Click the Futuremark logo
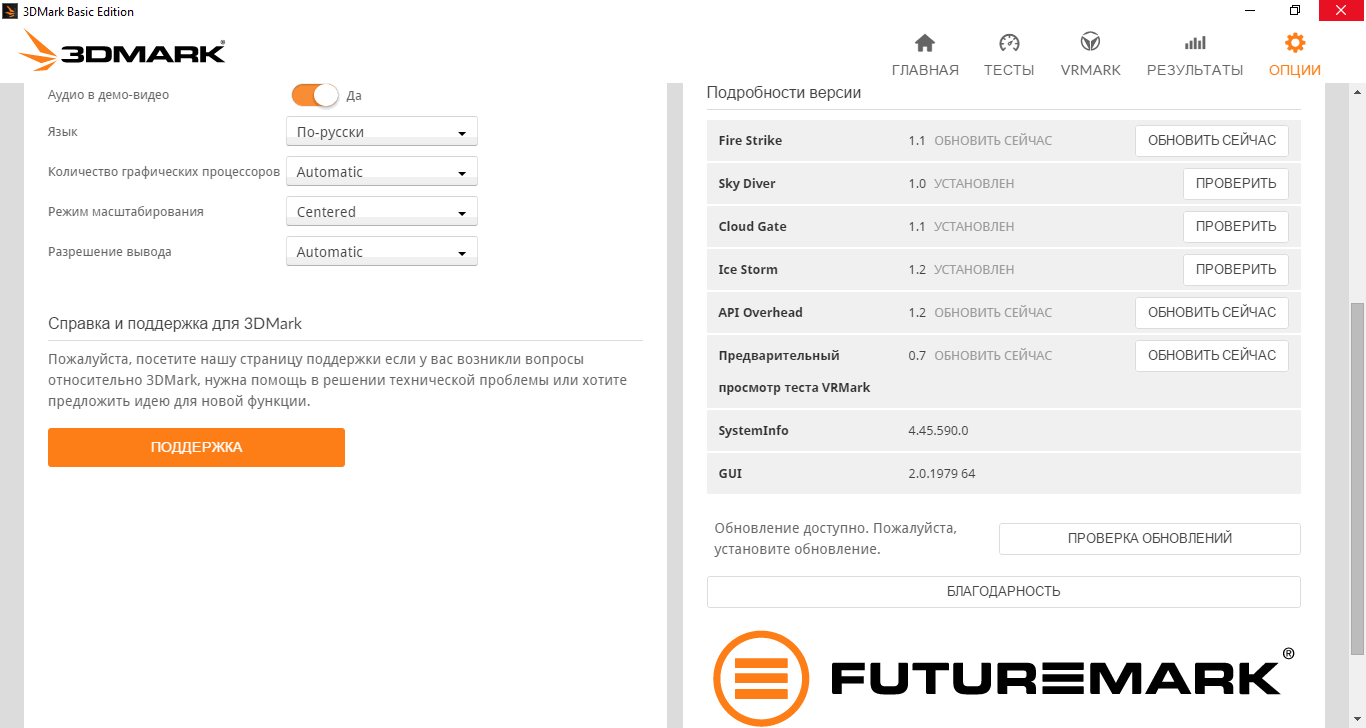1366x728 pixels. [x=1004, y=678]
